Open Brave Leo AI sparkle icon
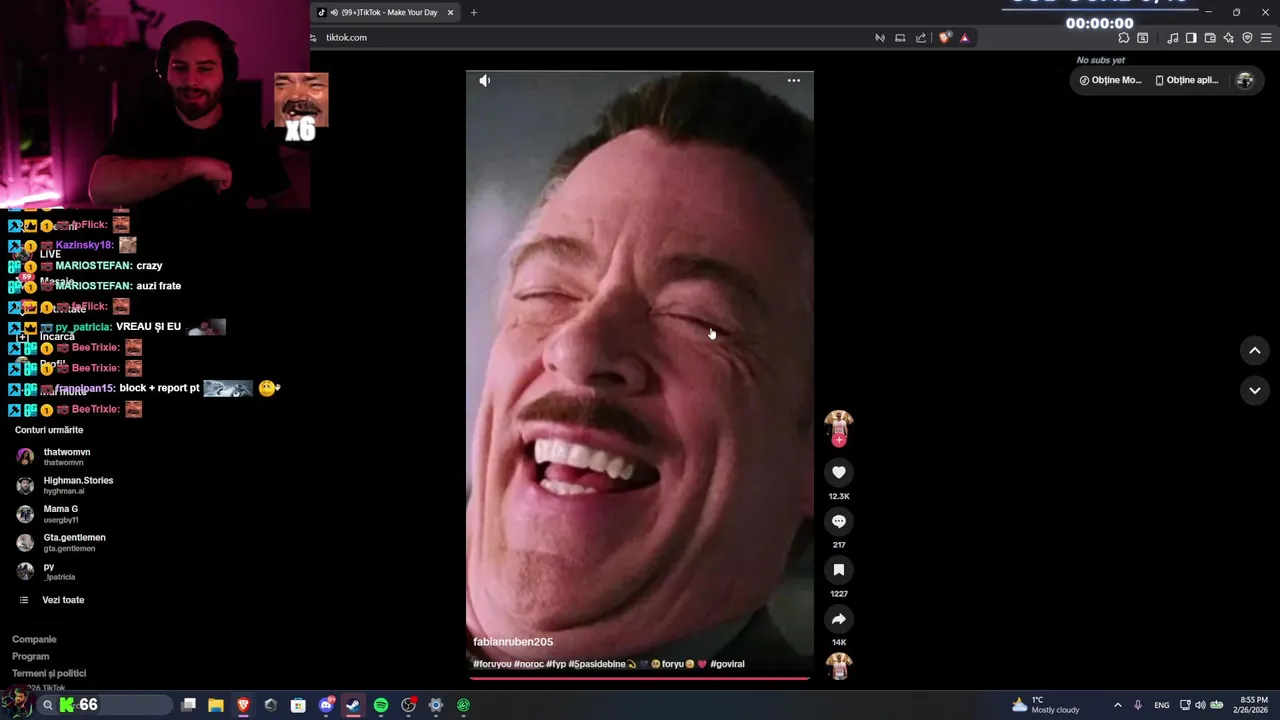Image resolution: width=1280 pixels, height=720 pixels. (x=1229, y=38)
